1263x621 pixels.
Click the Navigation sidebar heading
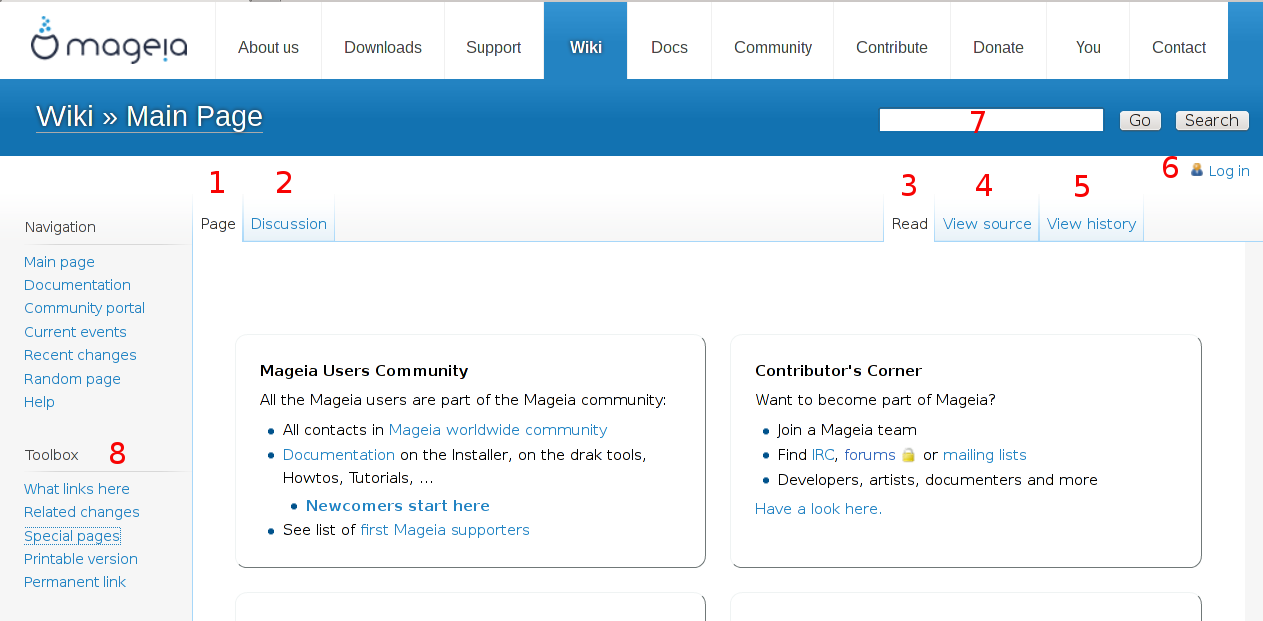click(60, 227)
